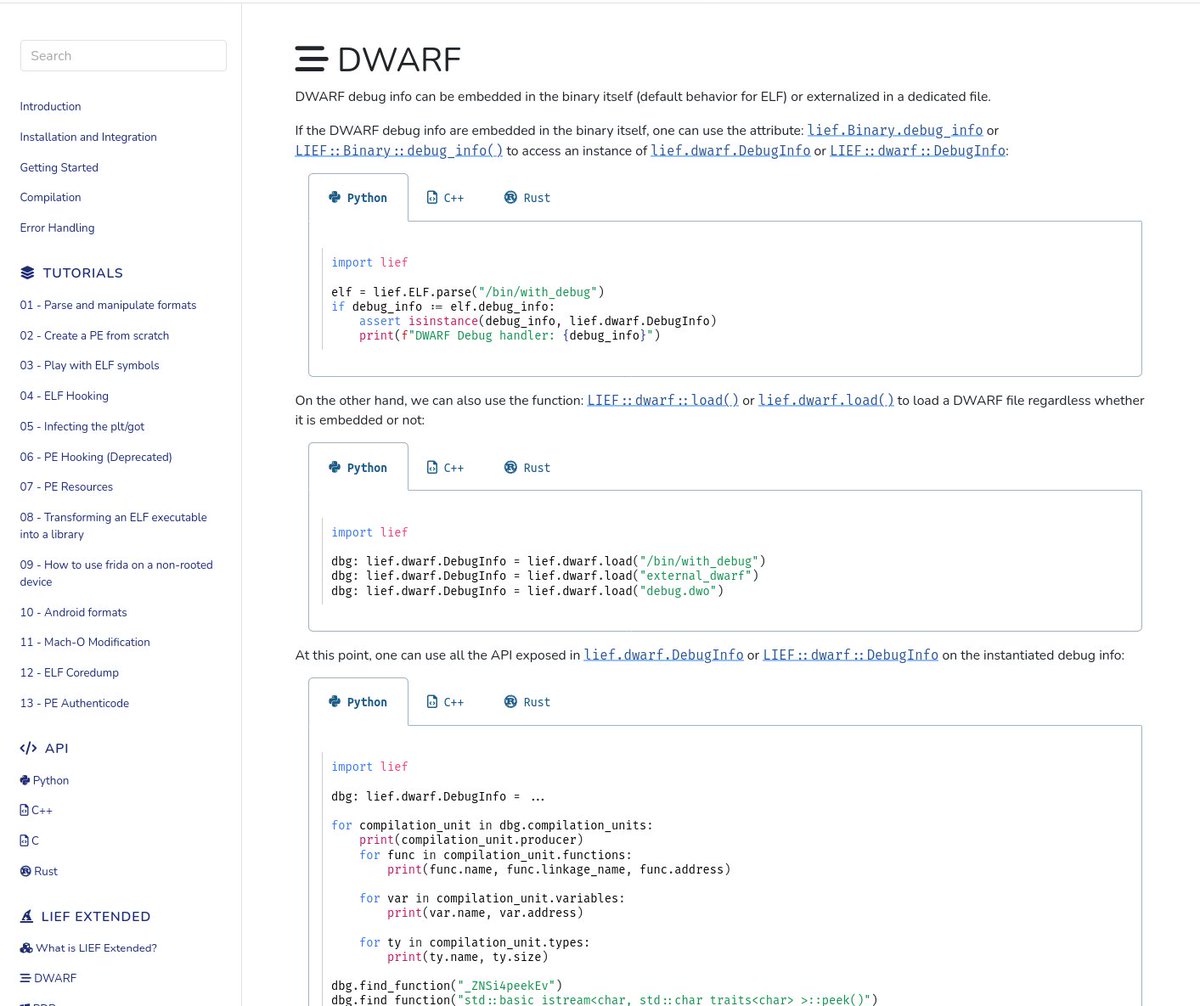Open tutorial 01 - Parse and manipulate formats
This screenshot has width=1200, height=1006.
[x=108, y=305]
